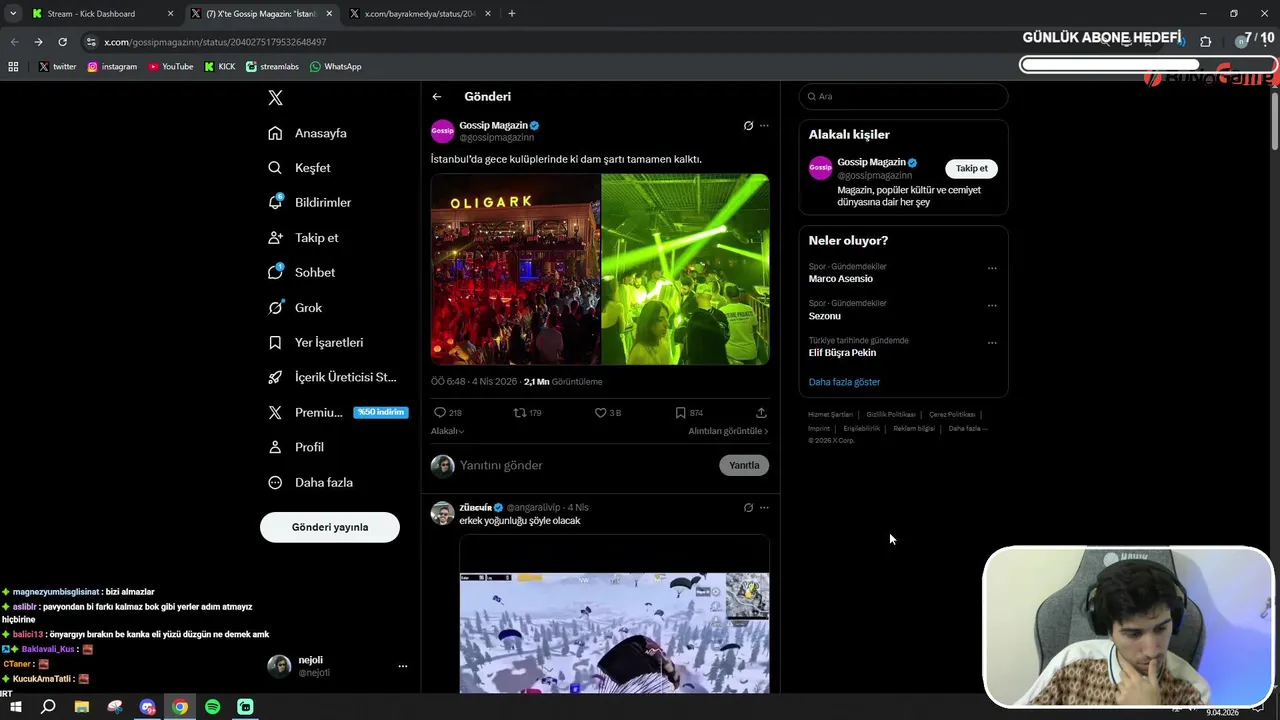This screenshot has height=720, width=1280.
Task: Open File Explorer from the taskbar
Action: (x=82, y=707)
